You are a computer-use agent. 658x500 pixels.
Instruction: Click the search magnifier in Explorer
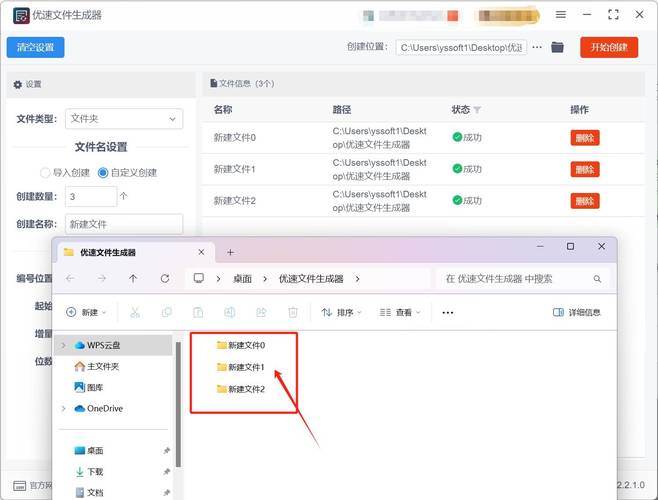click(597, 279)
